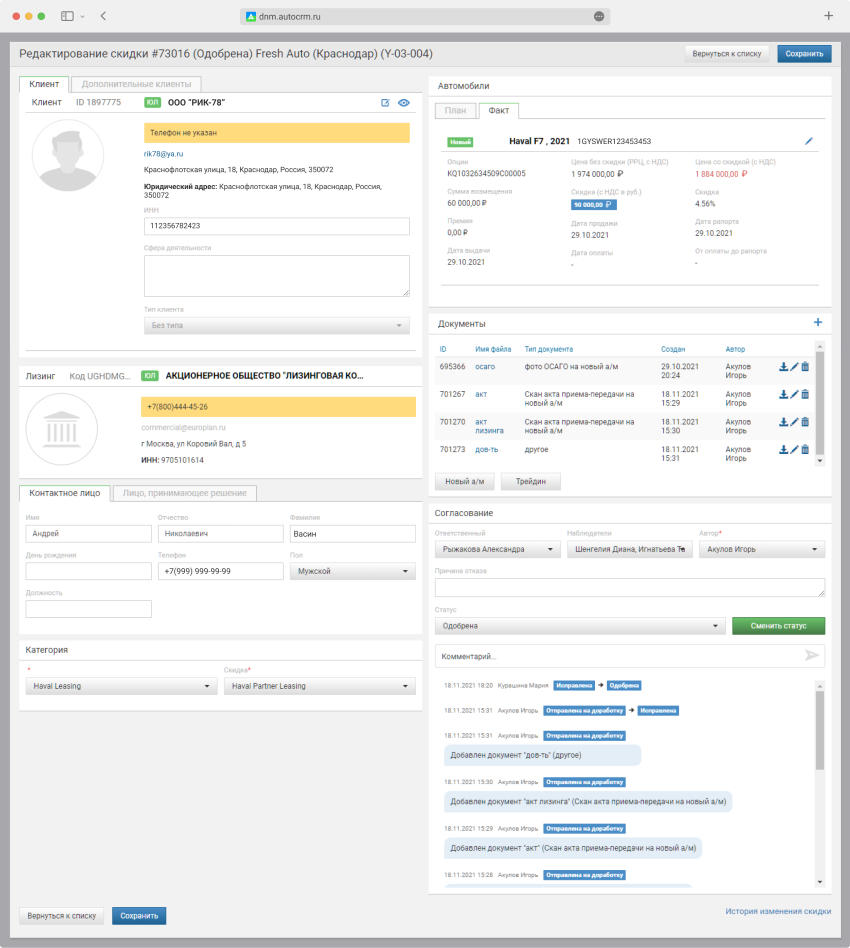Open История изменения скидки link
Image resolution: width=850 pixels, height=948 pixels.
coord(777,911)
